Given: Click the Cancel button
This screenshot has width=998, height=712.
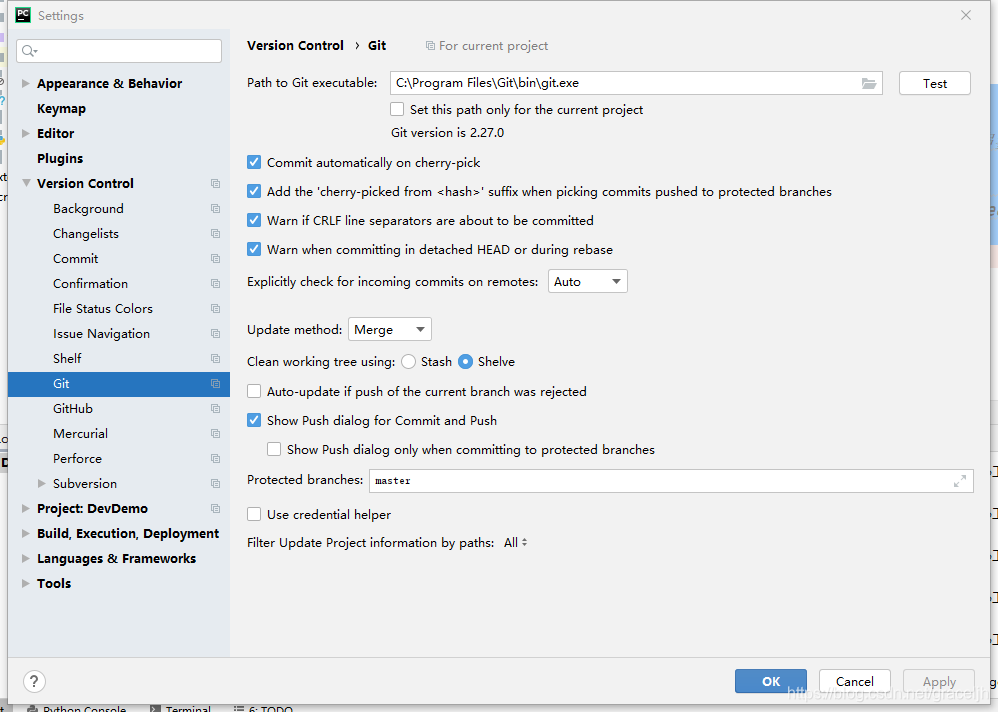Looking at the screenshot, I should coord(854,681).
